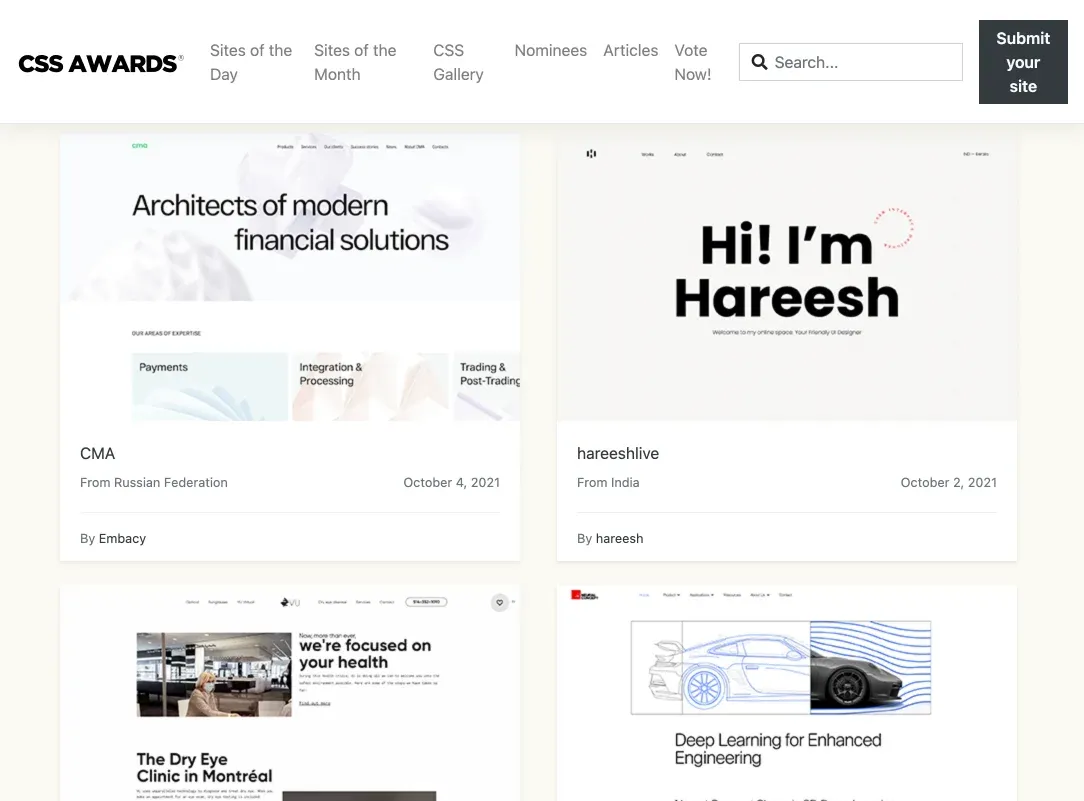Viewport: 1084px width, 801px height.
Task: Click the hareeshlive title link
Action: tap(618, 453)
